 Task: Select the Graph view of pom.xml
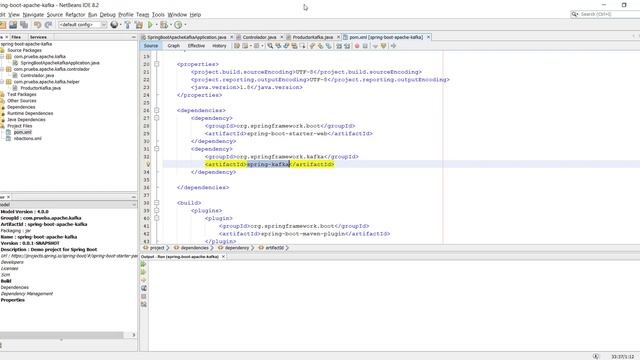tap(173, 46)
